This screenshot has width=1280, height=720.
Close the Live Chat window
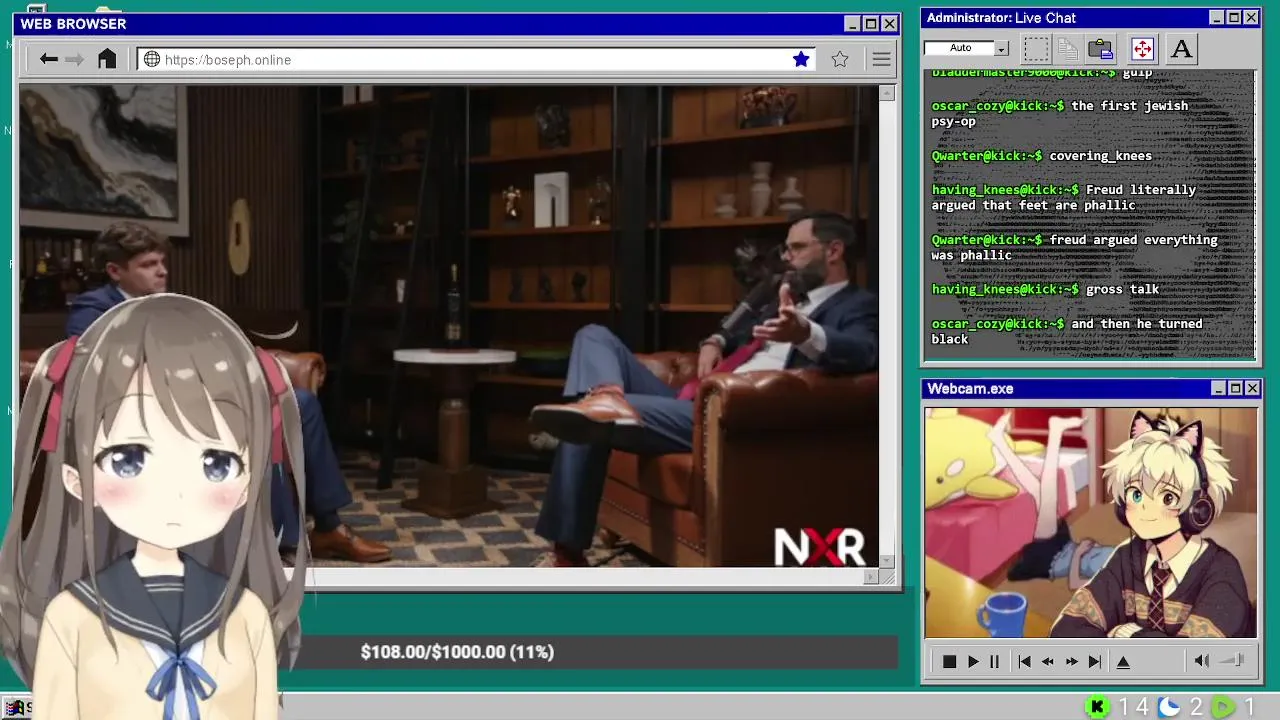coord(1251,18)
